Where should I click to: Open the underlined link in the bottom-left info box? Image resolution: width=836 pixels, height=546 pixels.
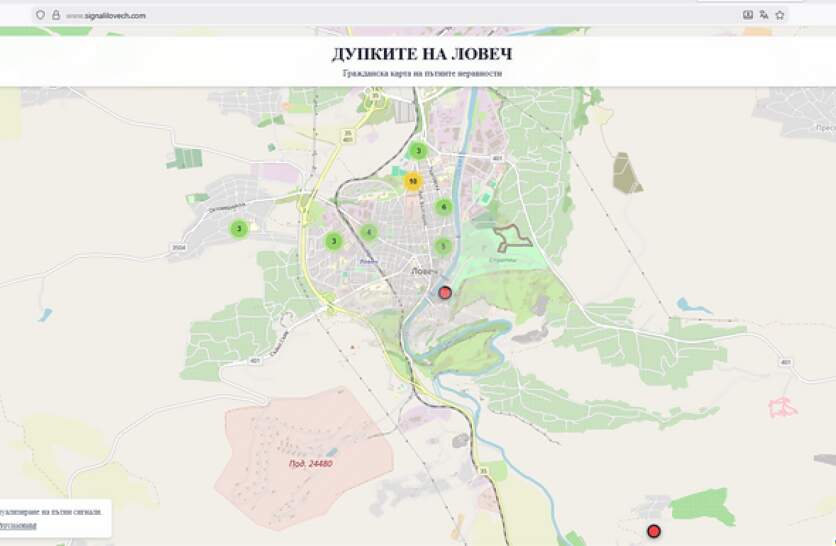pos(18,525)
